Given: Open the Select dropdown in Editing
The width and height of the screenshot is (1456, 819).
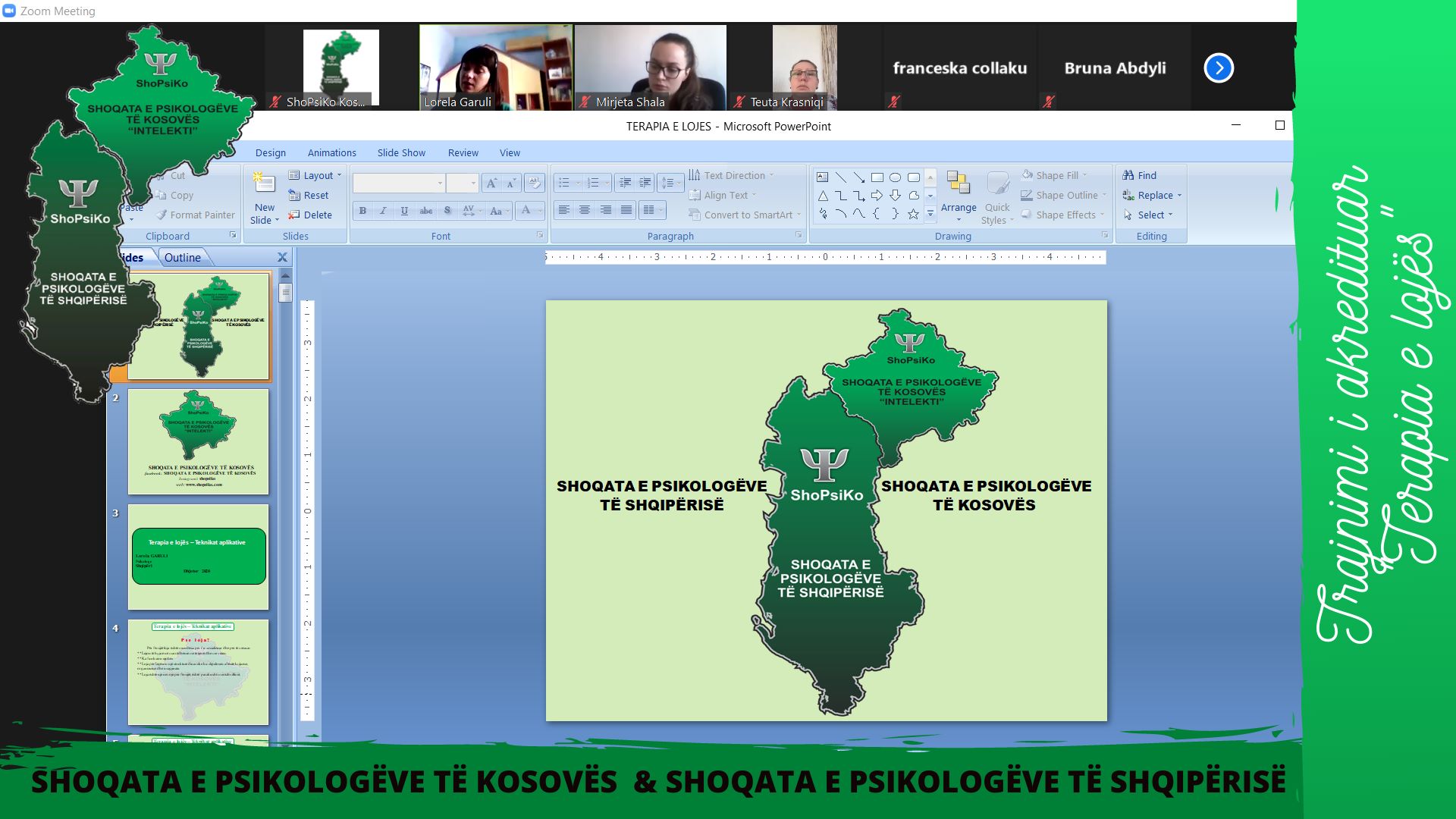Looking at the screenshot, I should click(x=1147, y=215).
